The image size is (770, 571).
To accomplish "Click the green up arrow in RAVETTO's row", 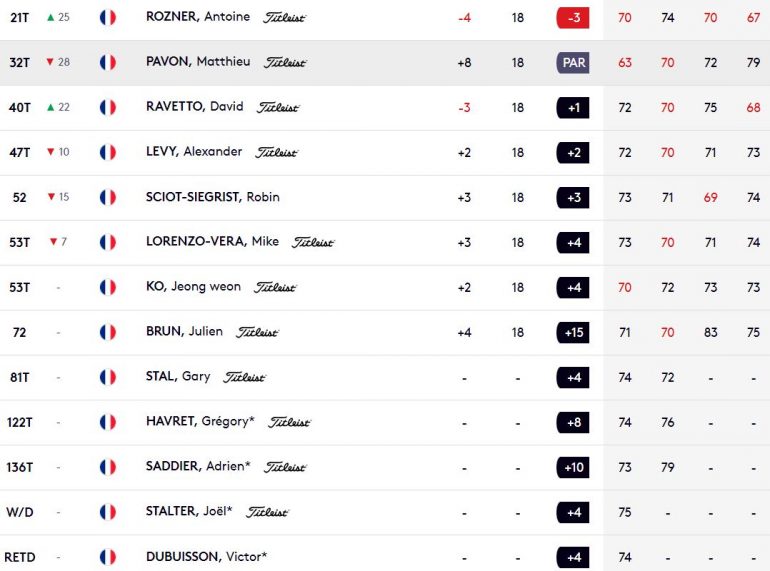I will [50, 107].
